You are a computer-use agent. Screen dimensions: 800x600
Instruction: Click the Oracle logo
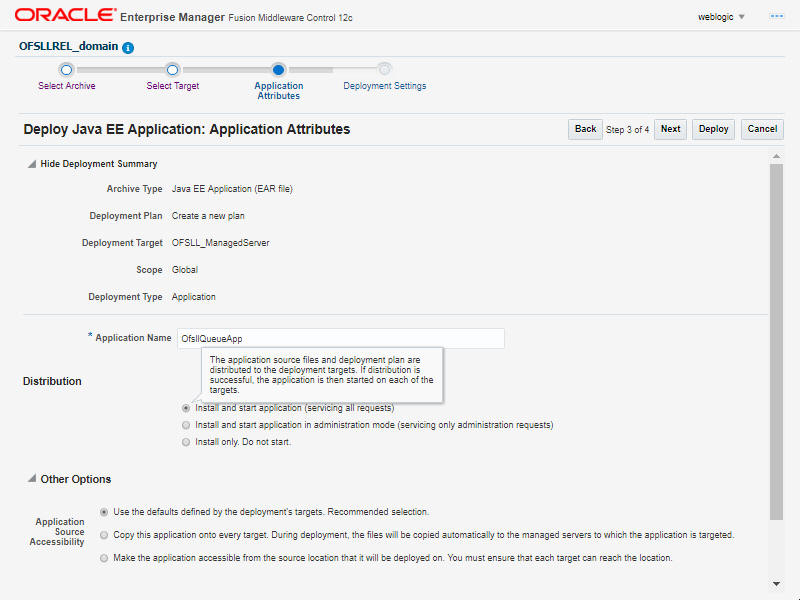(x=65, y=15)
